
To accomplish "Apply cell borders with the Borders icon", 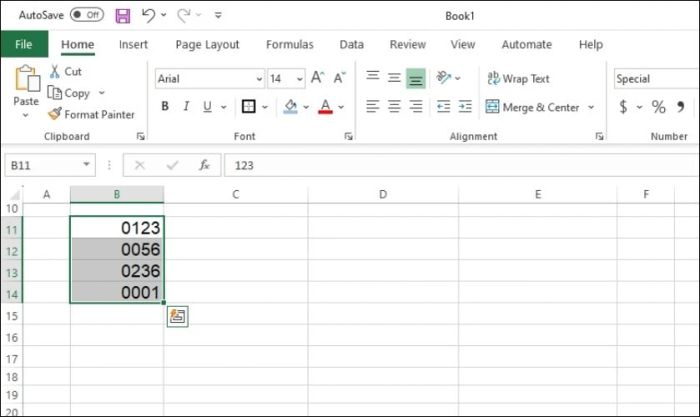I will click(x=248, y=106).
